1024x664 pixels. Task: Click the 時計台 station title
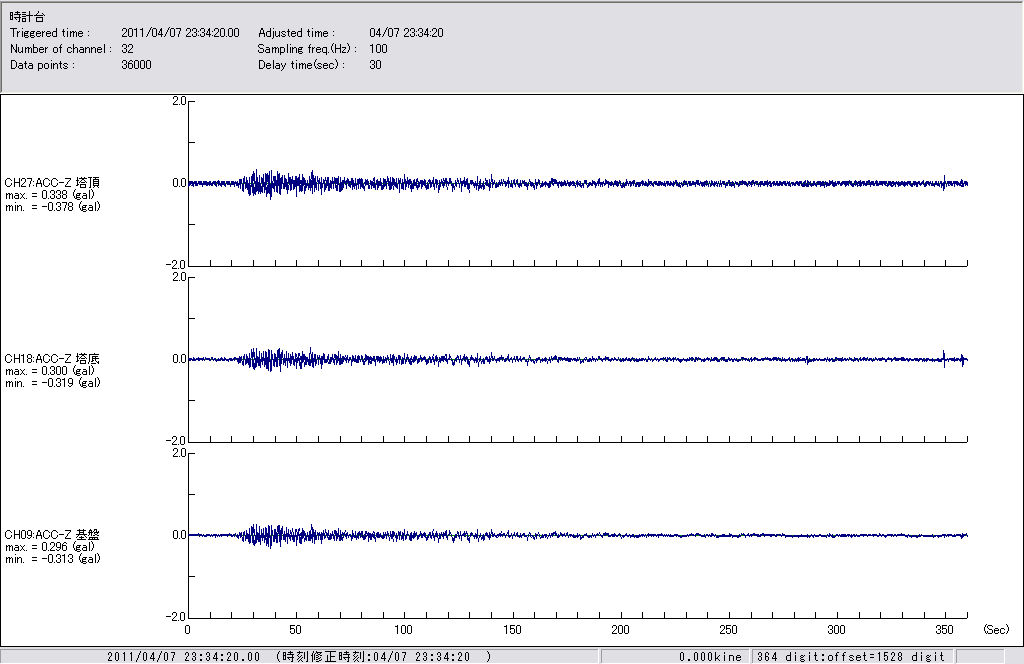(26, 18)
